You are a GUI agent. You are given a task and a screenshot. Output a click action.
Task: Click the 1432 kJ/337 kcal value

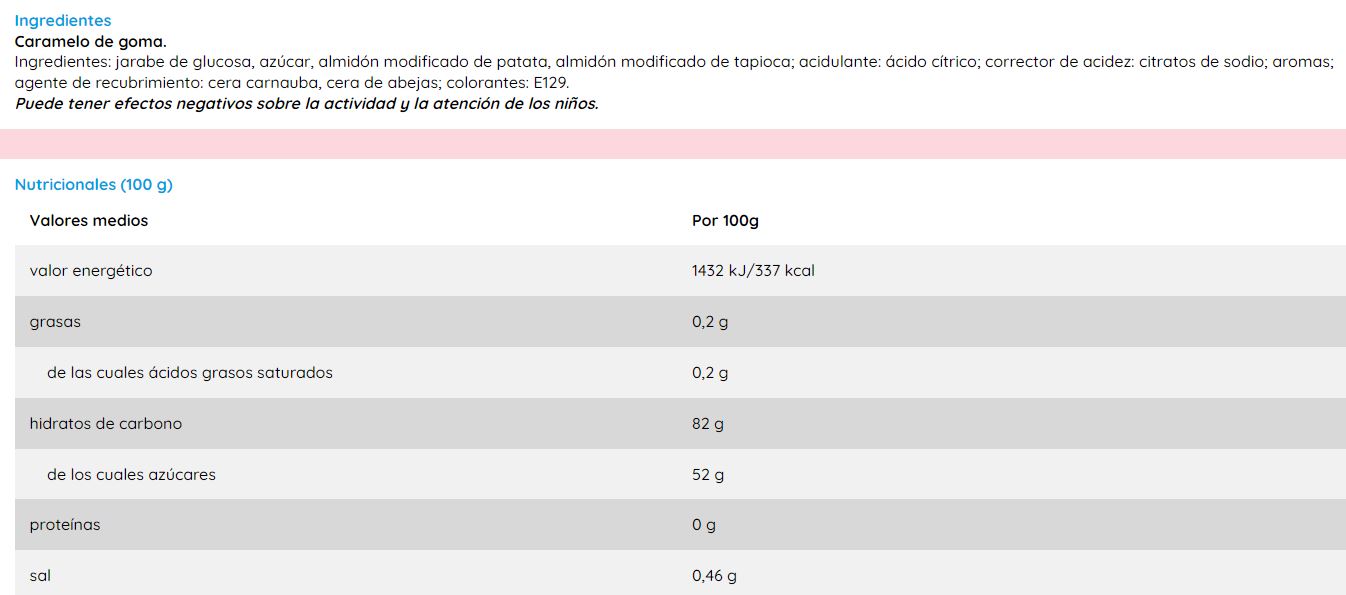pyautogui.click(x=753, y=271)
